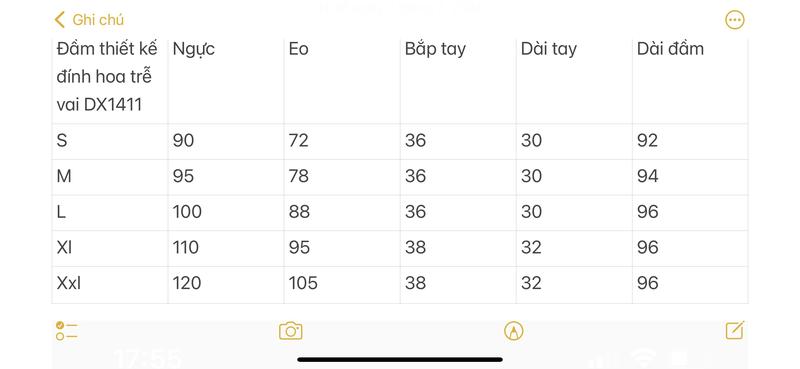This screenshot has height=369, width=800.
Task: Select the Ngực value 120 cell
Action: click(226, 284)
